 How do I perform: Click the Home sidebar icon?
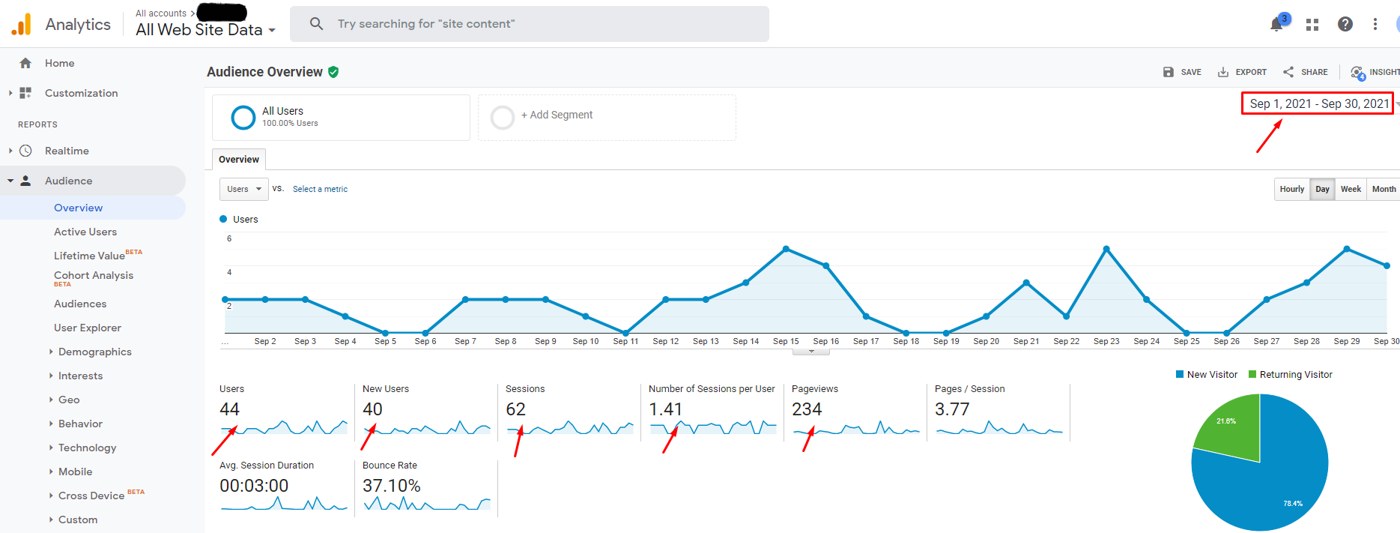coord(25,63)
